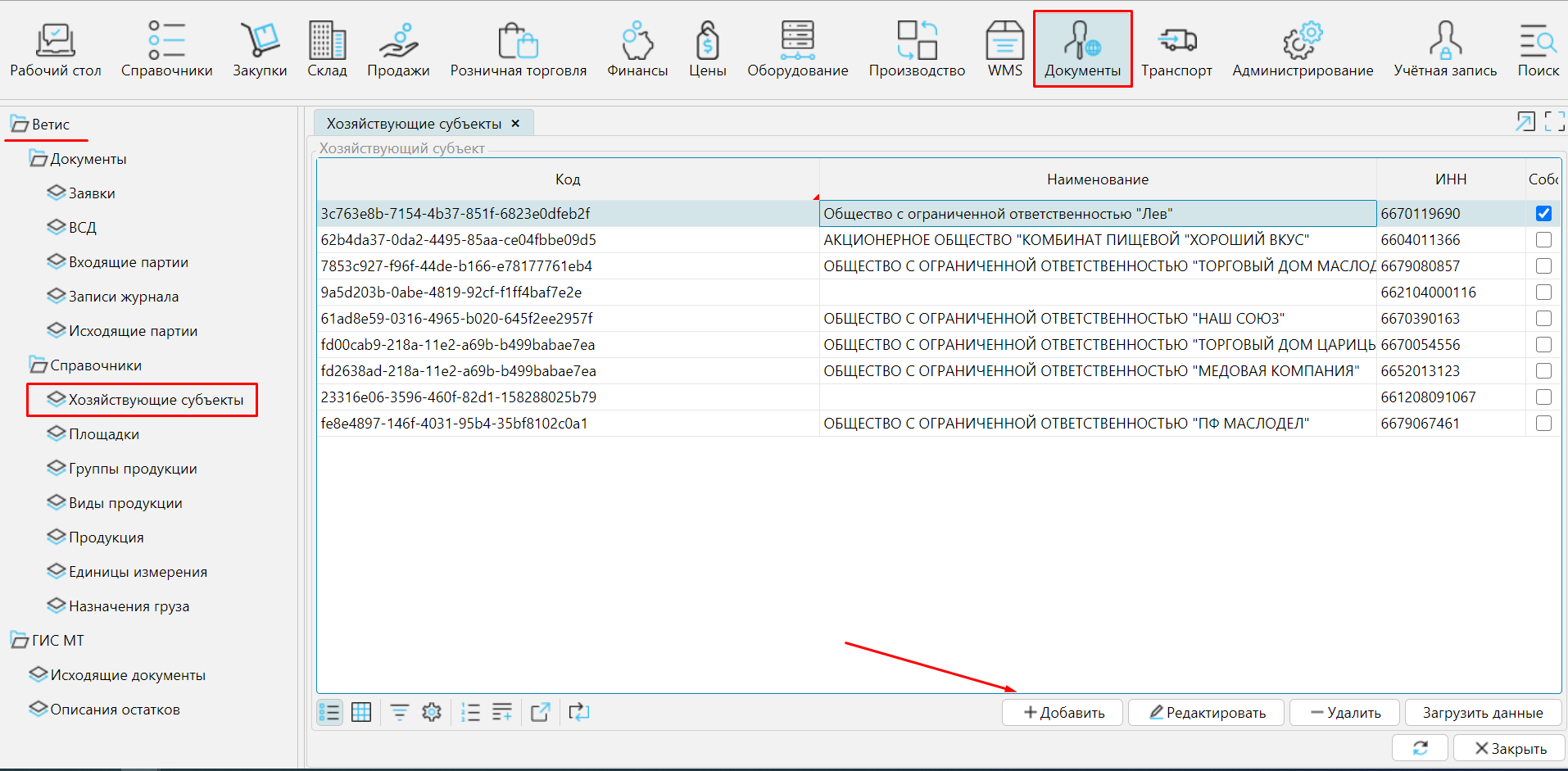Click the refresh button beside Закрыть
Image resolution: width=1568 pixels, height=771 pixels.
[x=1420, y=748]
